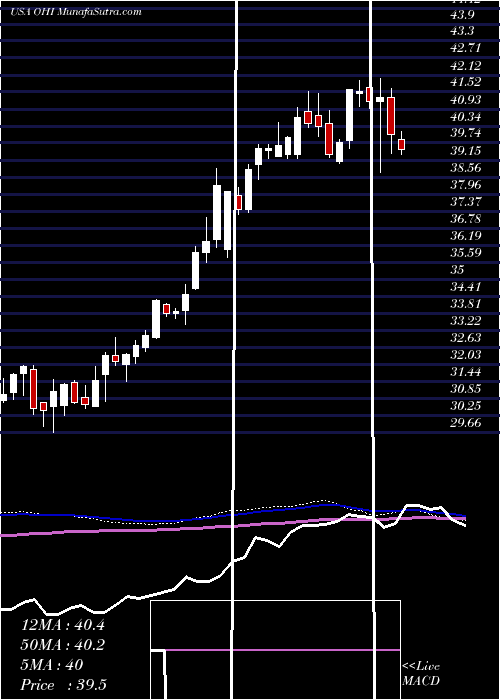Select the 31.44 price level label

click(x=467, y=371)
